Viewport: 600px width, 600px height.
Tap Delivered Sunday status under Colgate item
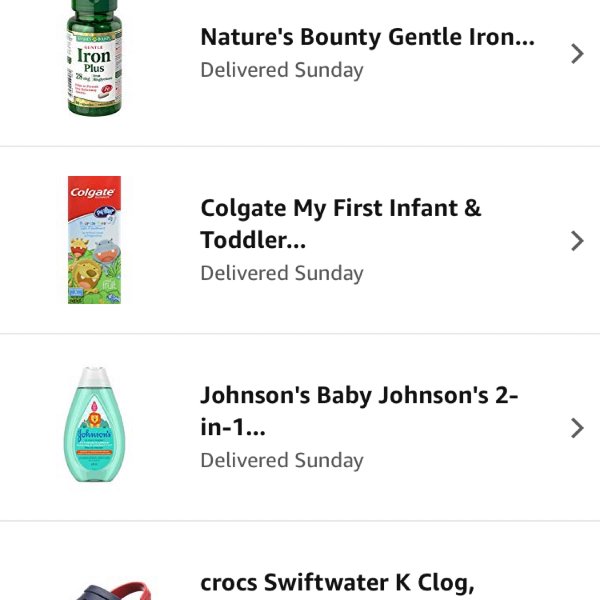[x=281, y=273]
